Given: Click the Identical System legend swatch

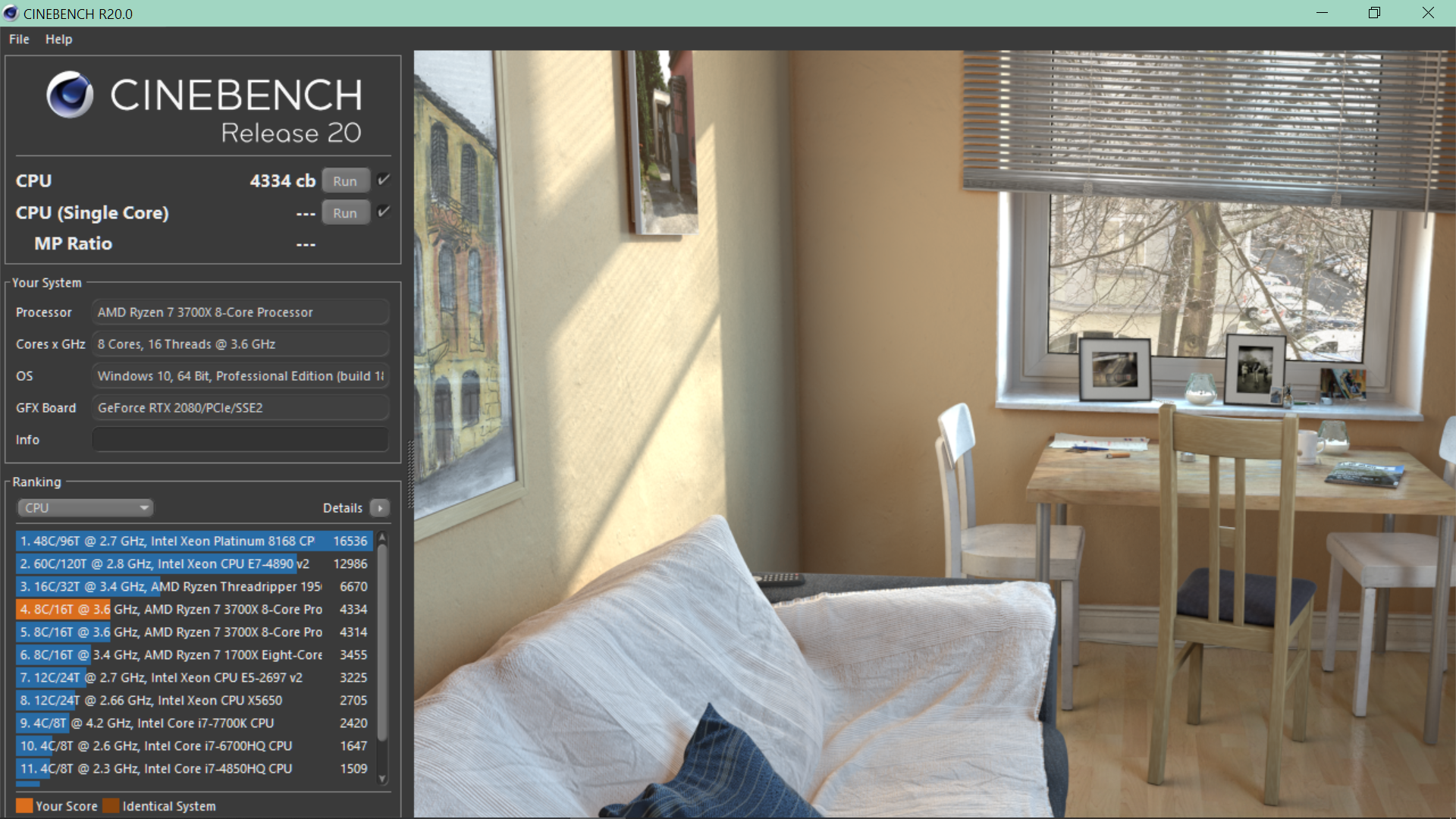Looking at the screenshot, I should [111, 805].
